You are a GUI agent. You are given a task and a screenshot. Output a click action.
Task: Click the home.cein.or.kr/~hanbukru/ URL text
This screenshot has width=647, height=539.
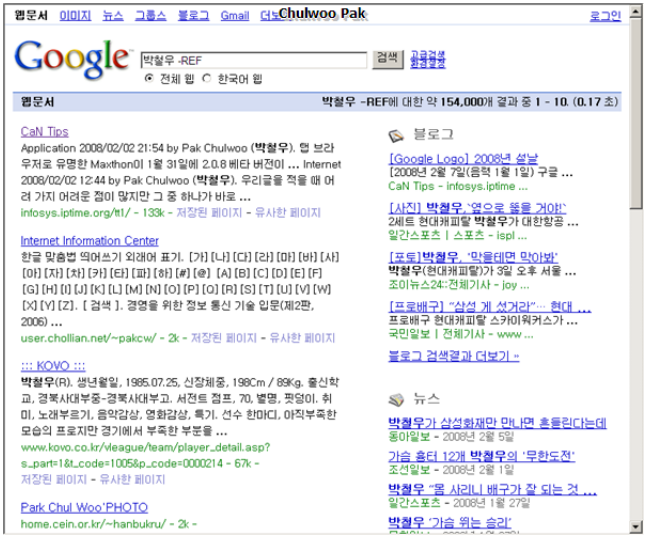[x=94, y=524]
